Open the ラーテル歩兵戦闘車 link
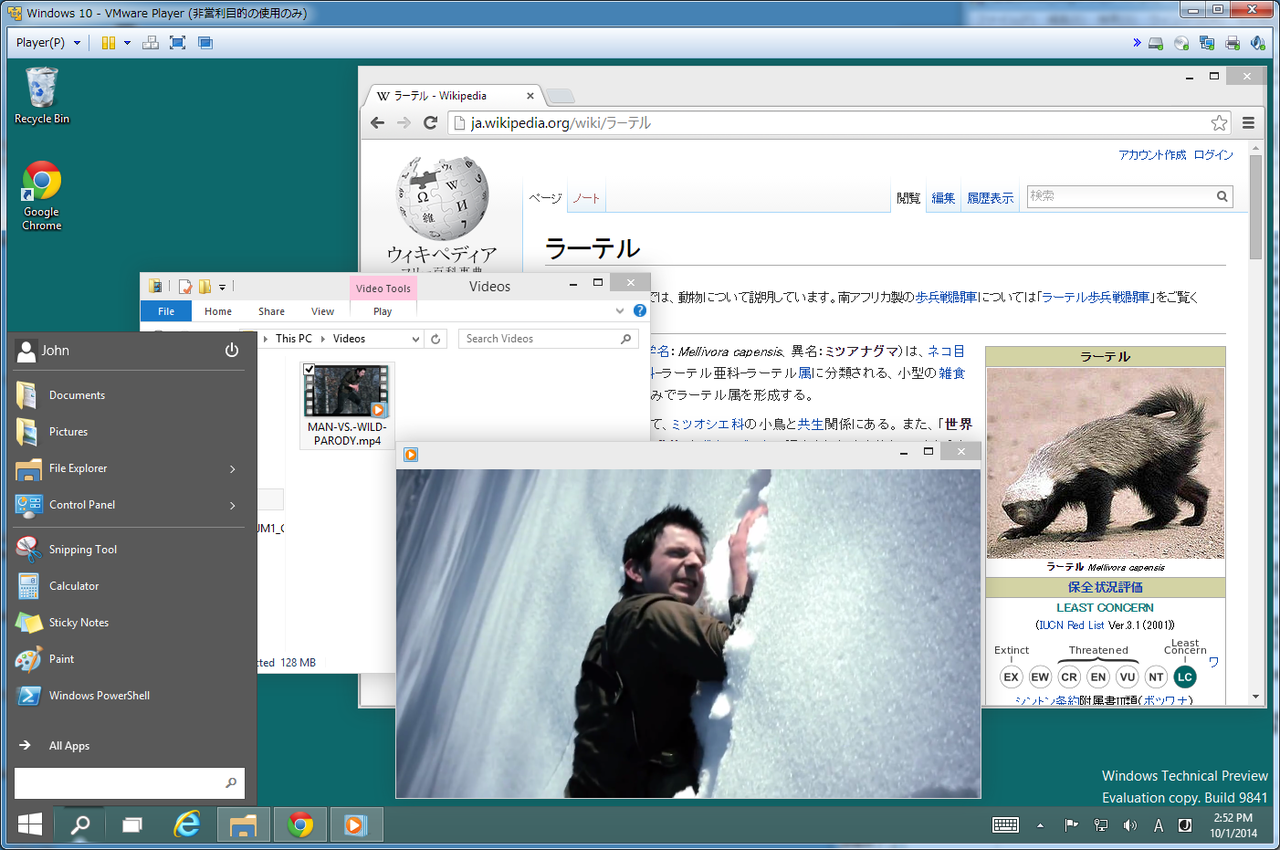Viewport: 1280px width, 850px height. coord(1095,297)
